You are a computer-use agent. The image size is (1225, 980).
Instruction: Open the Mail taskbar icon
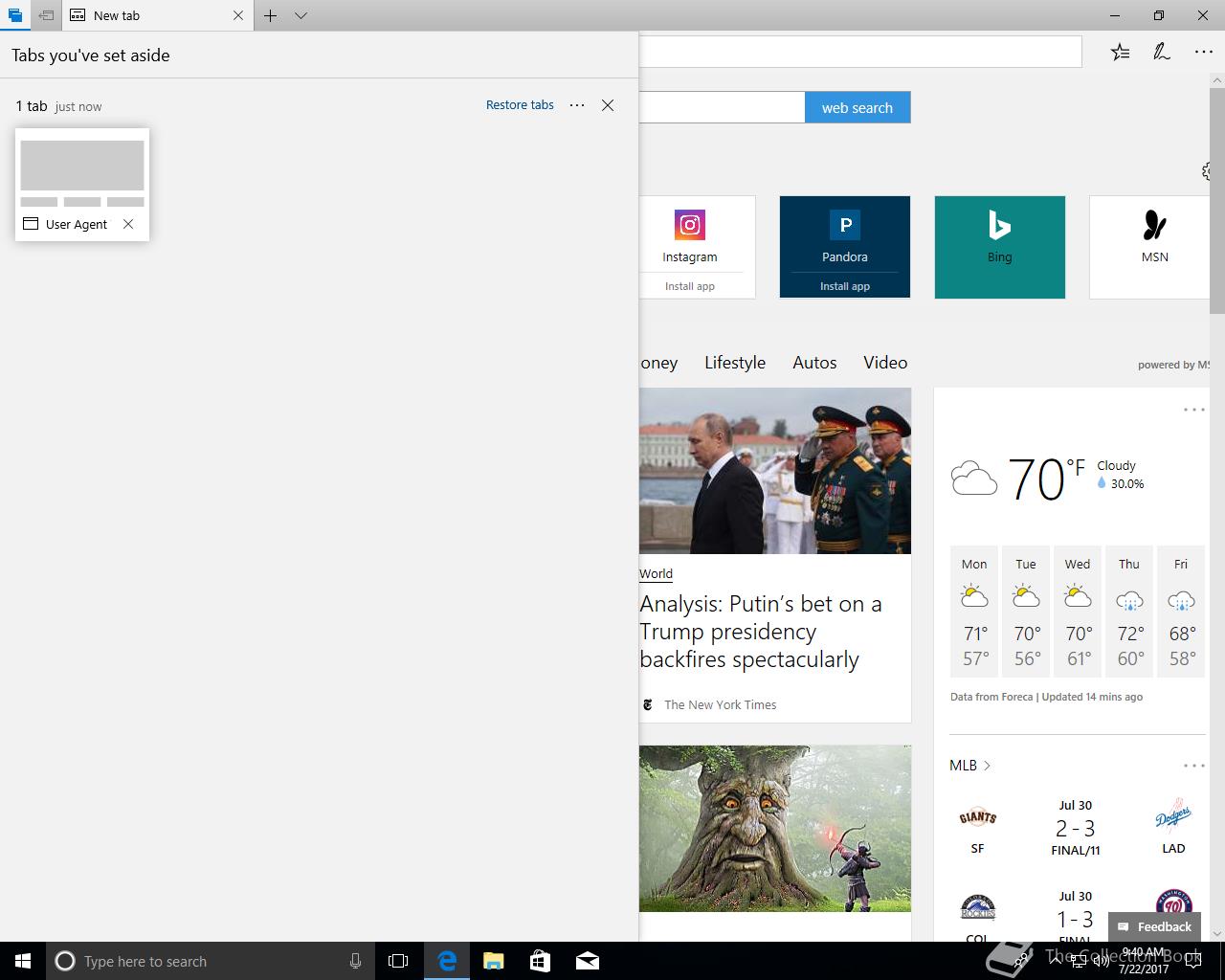click(x=588, y=961)
